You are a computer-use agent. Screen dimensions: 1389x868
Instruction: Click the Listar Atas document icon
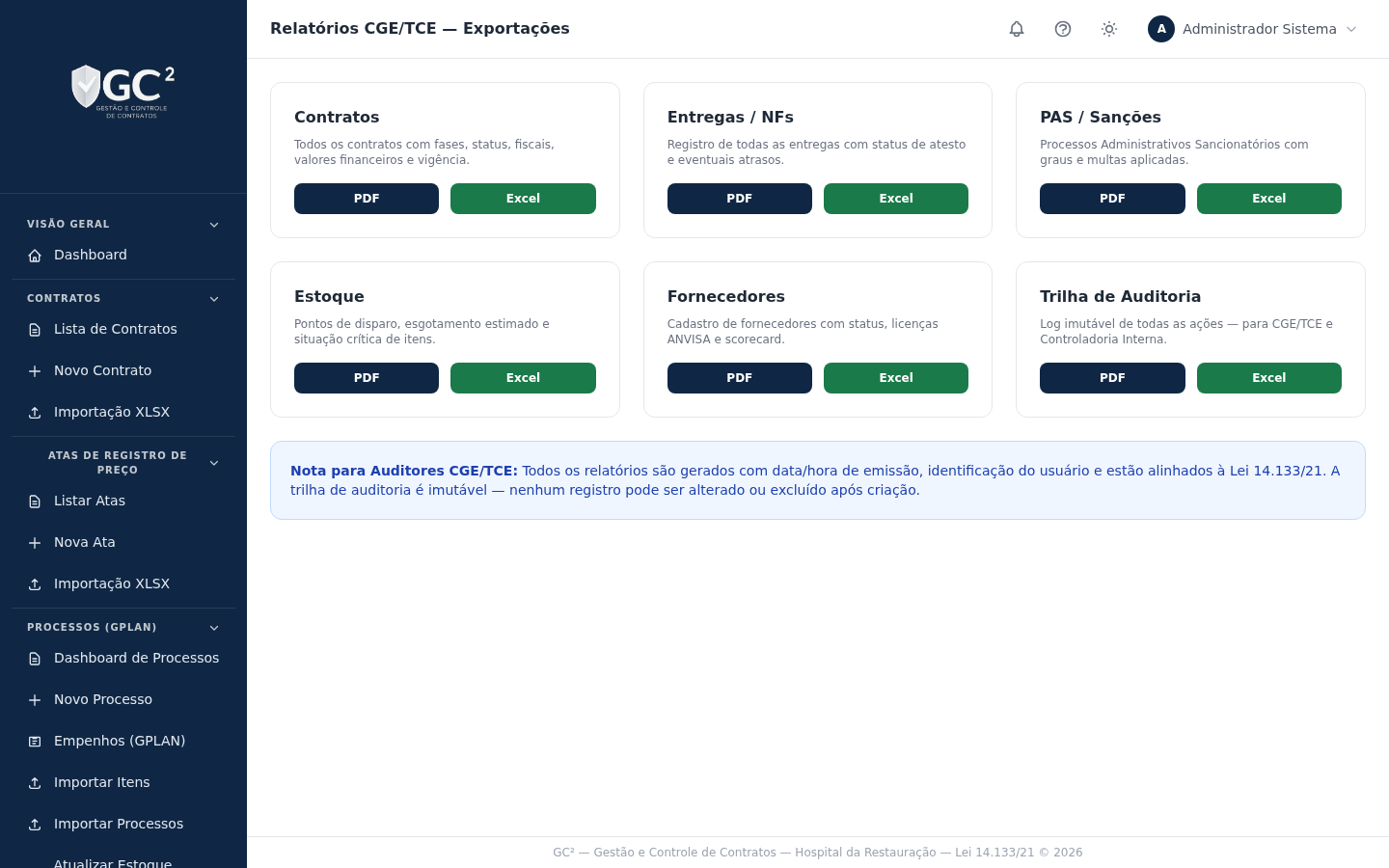(x=35, y=502)
